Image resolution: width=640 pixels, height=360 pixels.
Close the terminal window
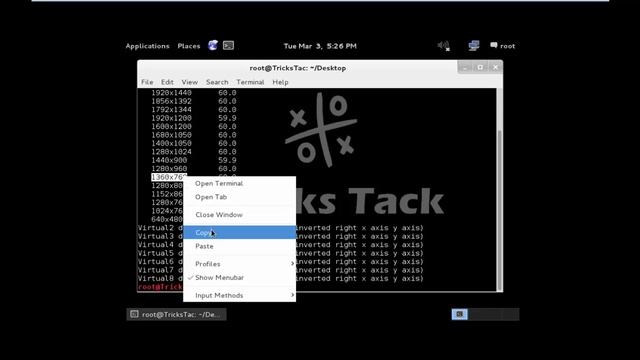(495, 67)
